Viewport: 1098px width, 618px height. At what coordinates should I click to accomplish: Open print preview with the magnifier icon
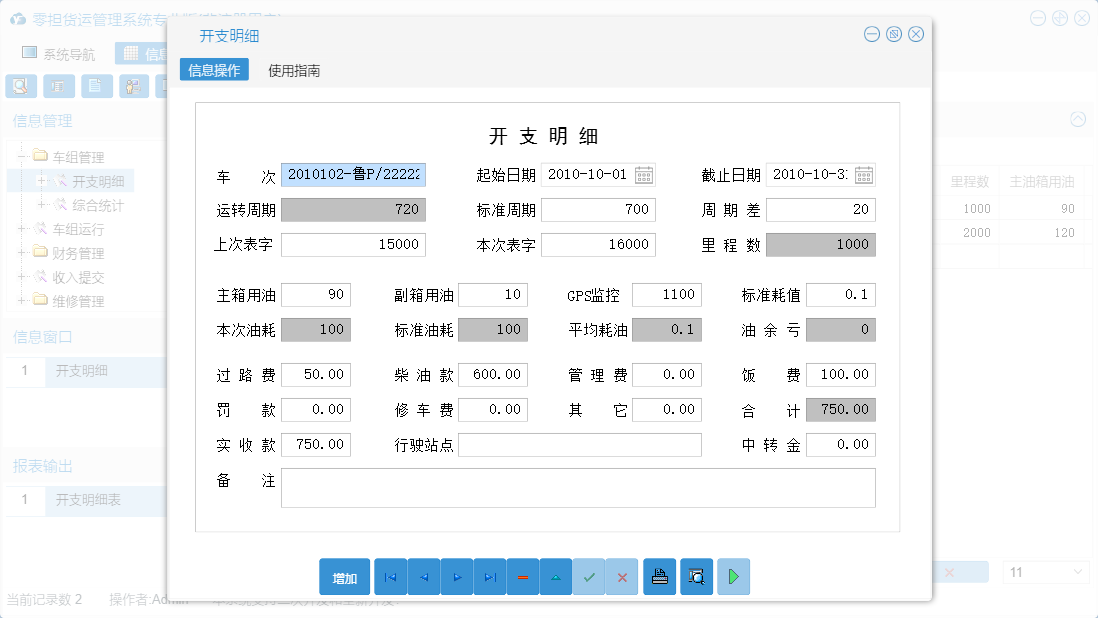tap(696, 577)
